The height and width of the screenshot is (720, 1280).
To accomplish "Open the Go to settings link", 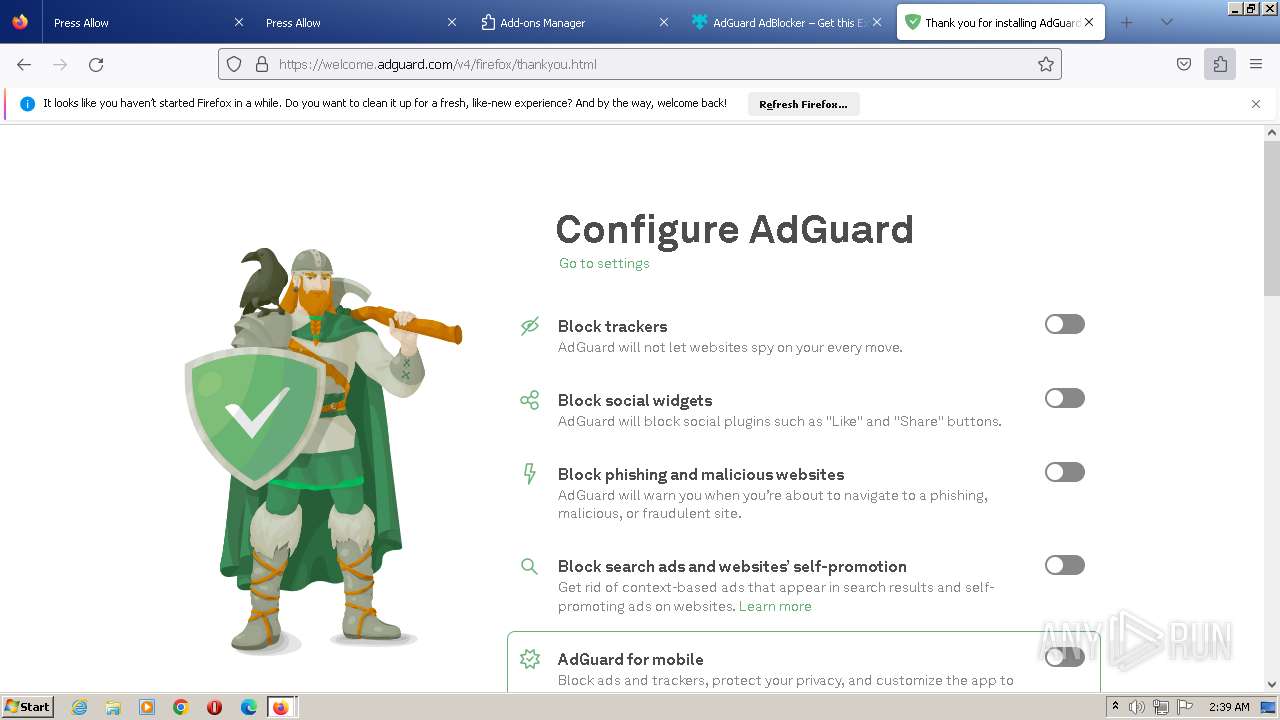I will pyautogui.click(x=604, y=263).
